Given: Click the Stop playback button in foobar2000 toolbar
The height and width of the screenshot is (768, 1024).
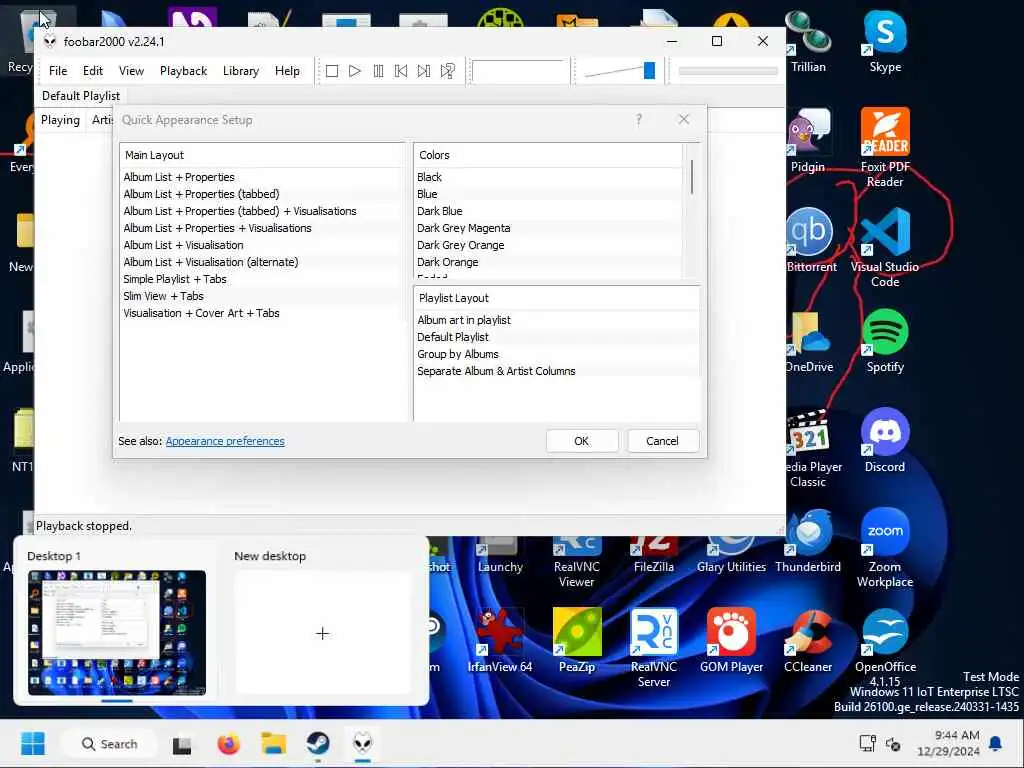Looking at the screenshot, I should click(332, 71).
